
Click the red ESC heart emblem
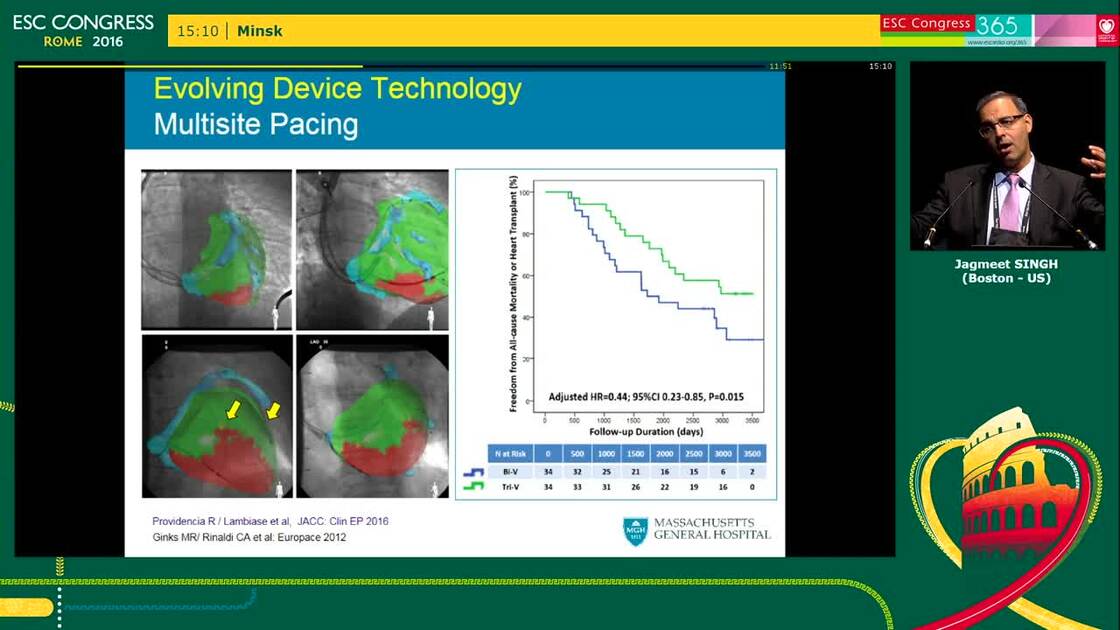point(1106,27)
